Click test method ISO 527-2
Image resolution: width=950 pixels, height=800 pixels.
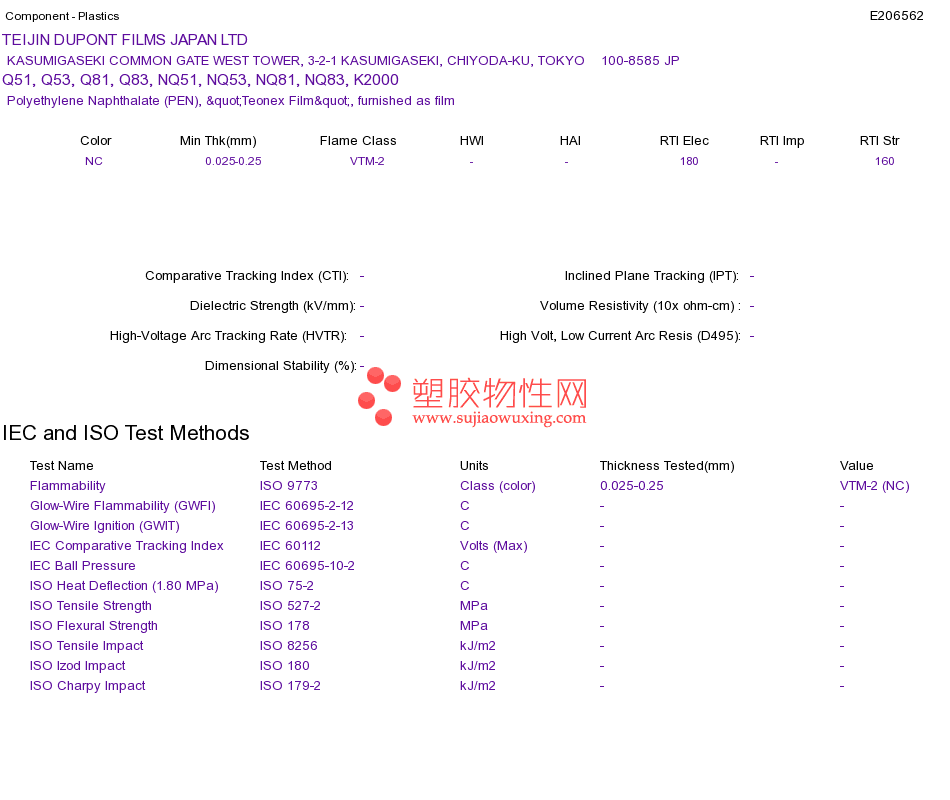point(290,605)
